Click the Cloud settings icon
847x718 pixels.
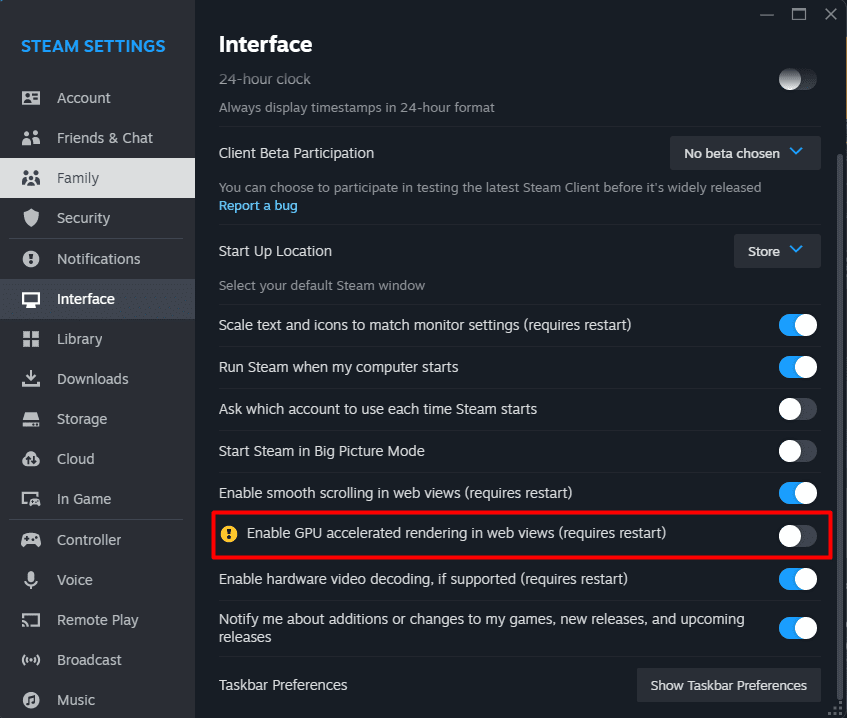point(29,459)
